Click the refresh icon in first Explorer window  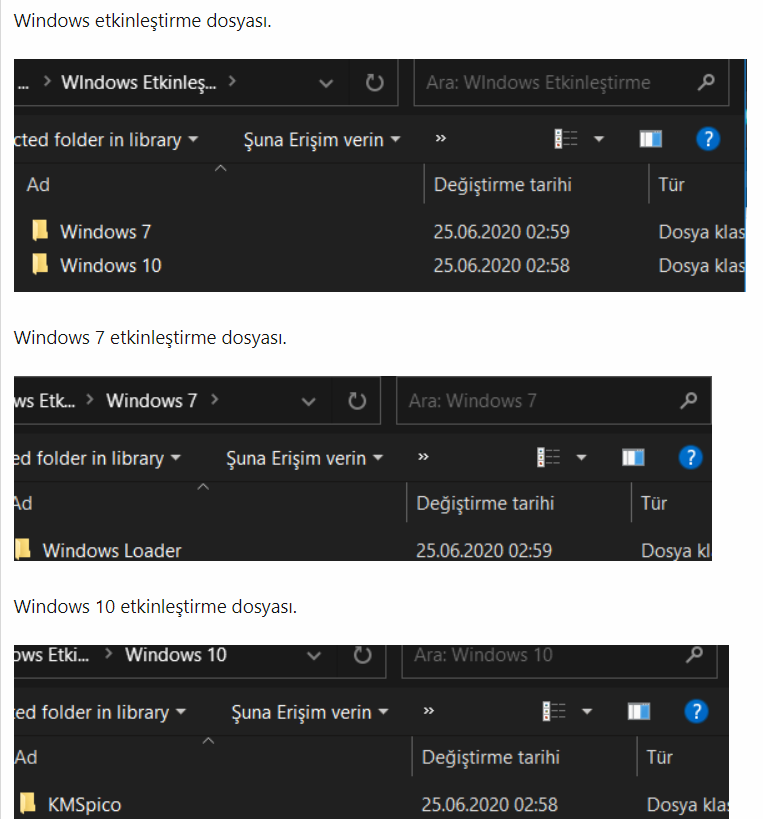point(374,83)
